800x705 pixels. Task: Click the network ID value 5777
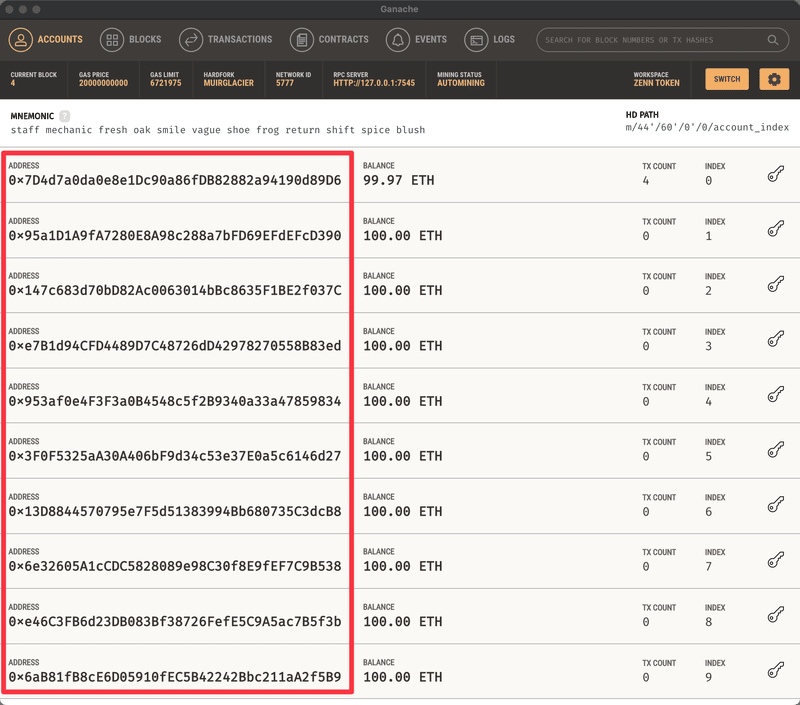coord(285,83)
